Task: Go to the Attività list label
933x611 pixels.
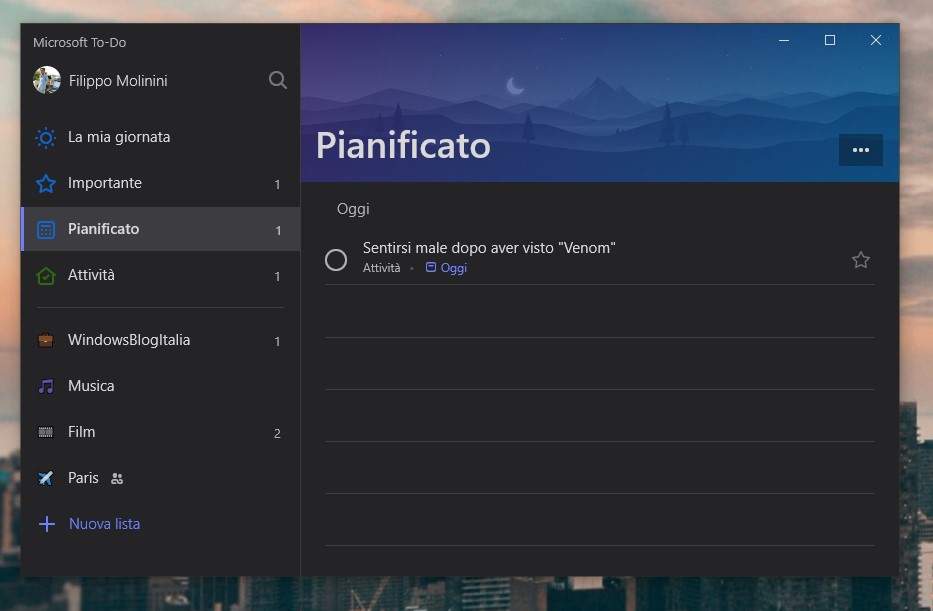Action: 91,275
